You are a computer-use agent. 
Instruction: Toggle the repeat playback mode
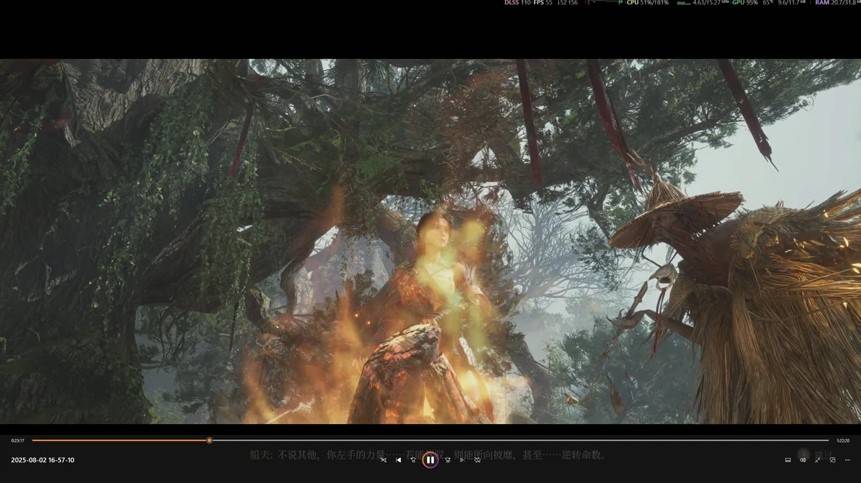(477, 460)
